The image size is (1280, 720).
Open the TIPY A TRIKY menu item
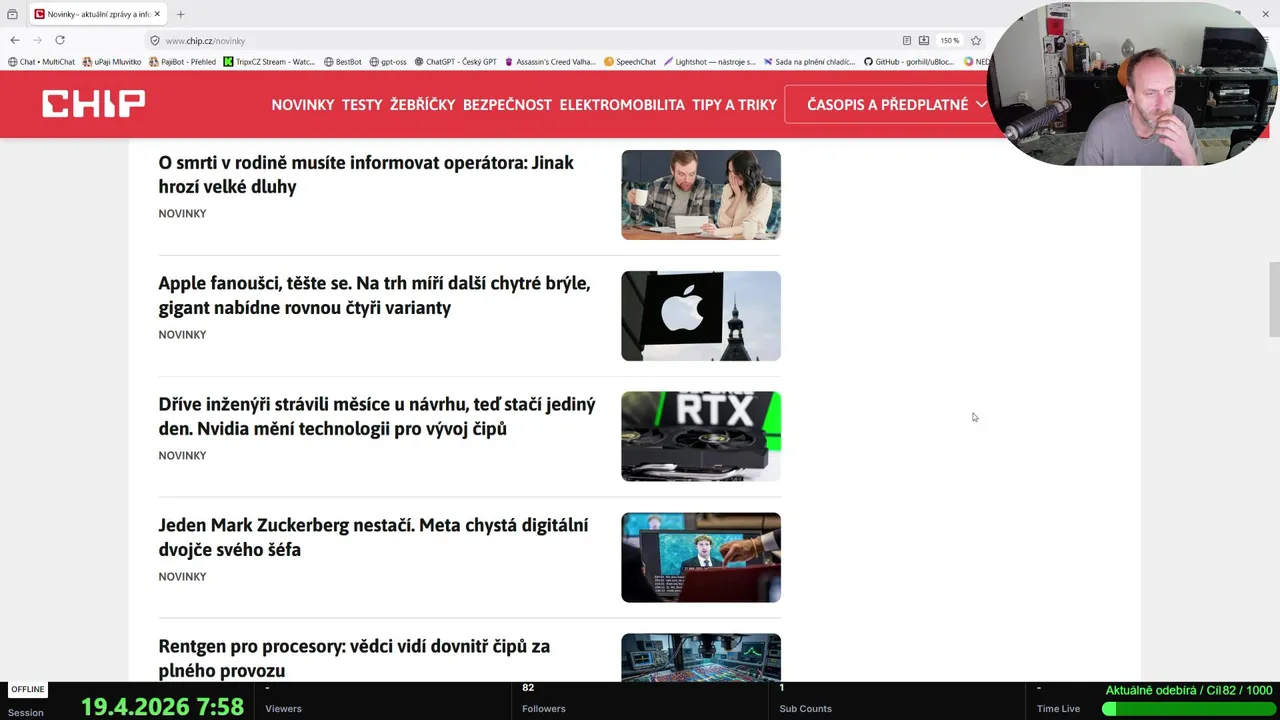pyautogui.click(x=734, y=104)
